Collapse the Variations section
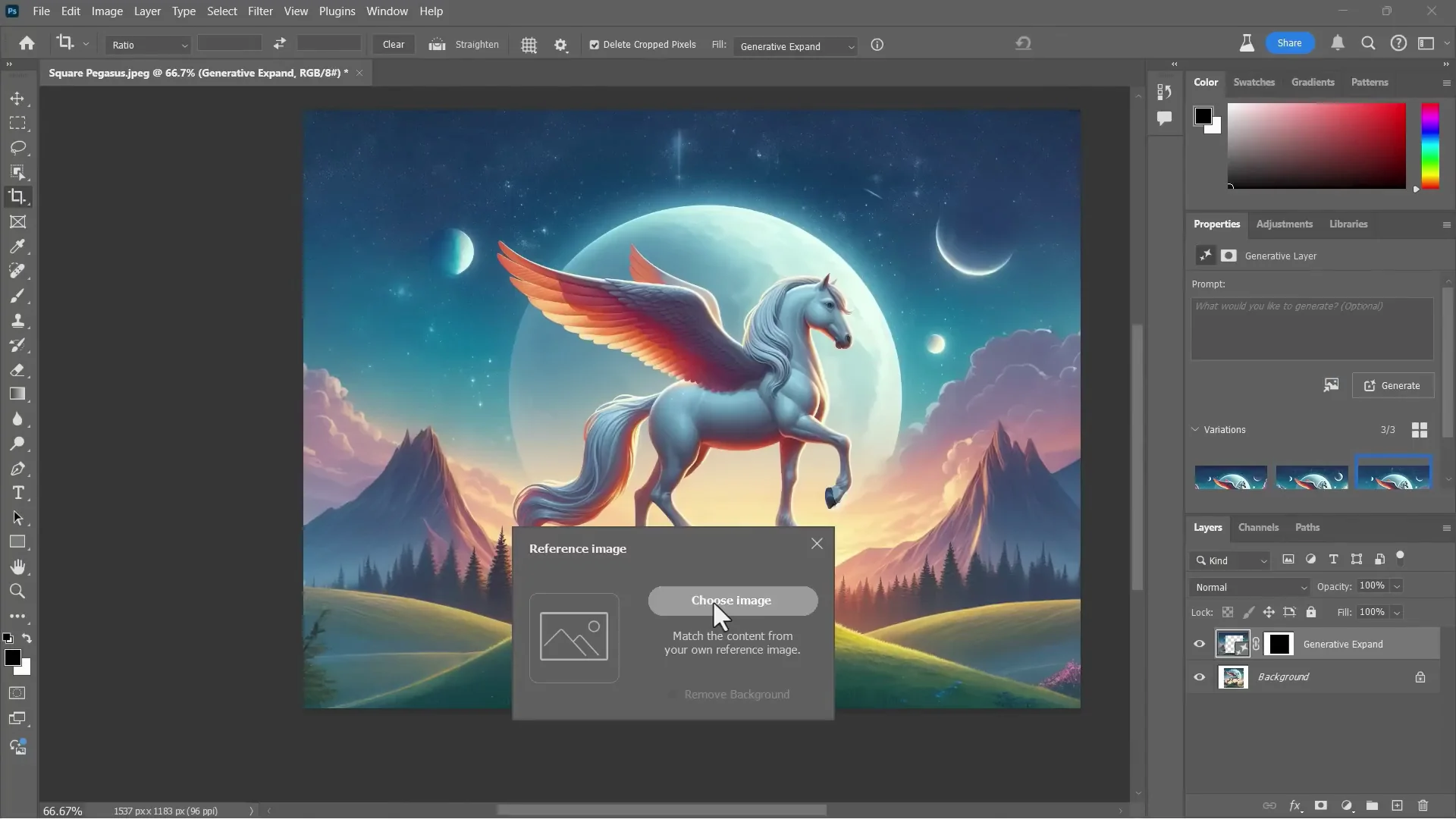 pyautogui.click(x=1196, y=430)
